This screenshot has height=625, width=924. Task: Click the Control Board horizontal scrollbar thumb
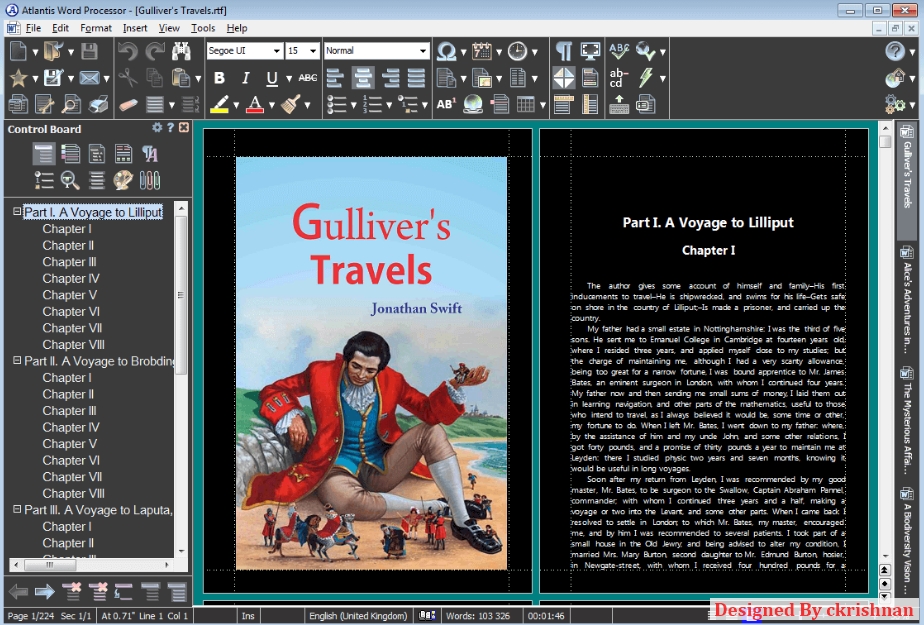coord(50,565)
